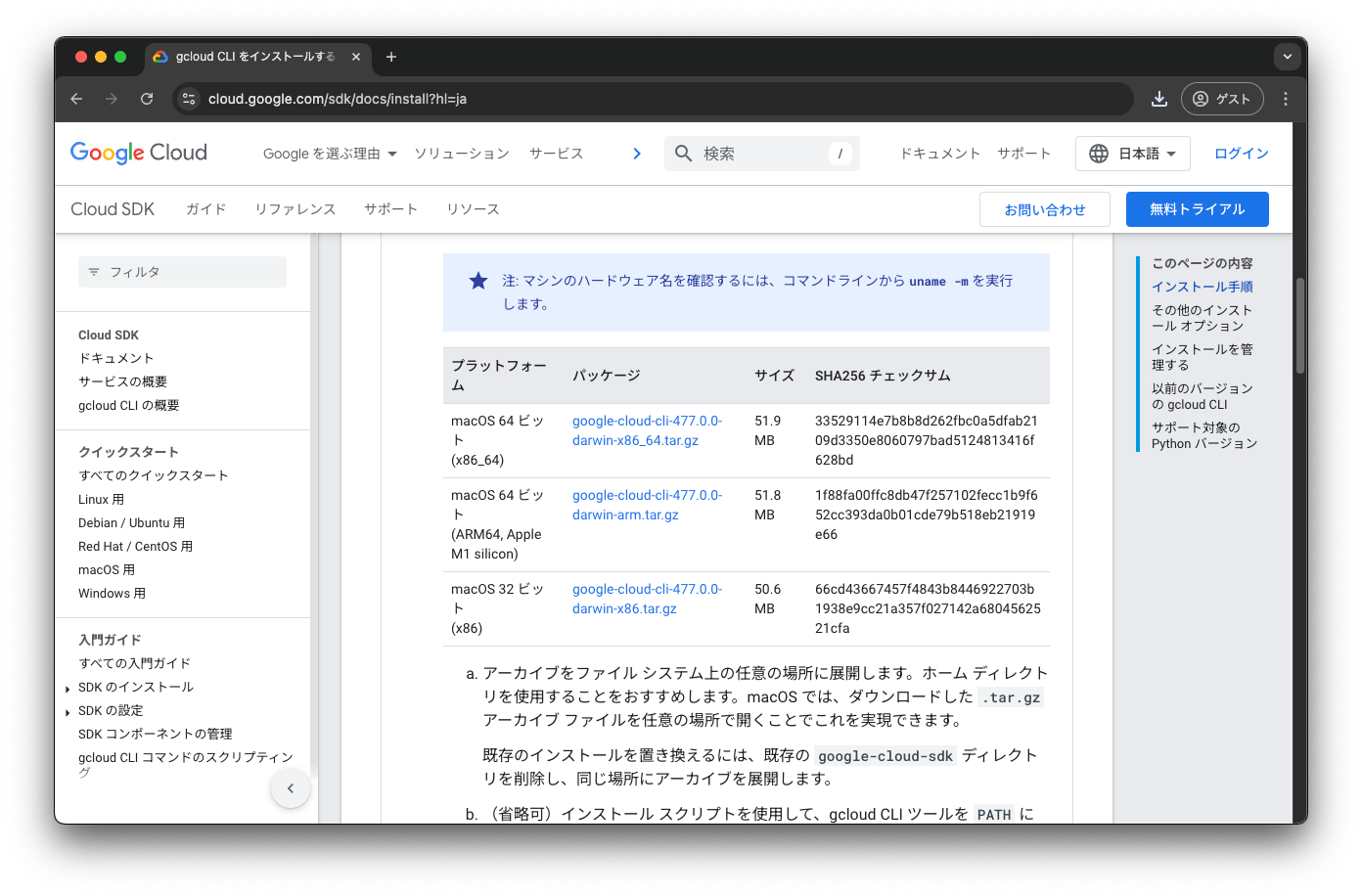This screenshot has width=1362, height=896.
Task: Jump to インストール手順 section
Action: (x=1203, y=287)
